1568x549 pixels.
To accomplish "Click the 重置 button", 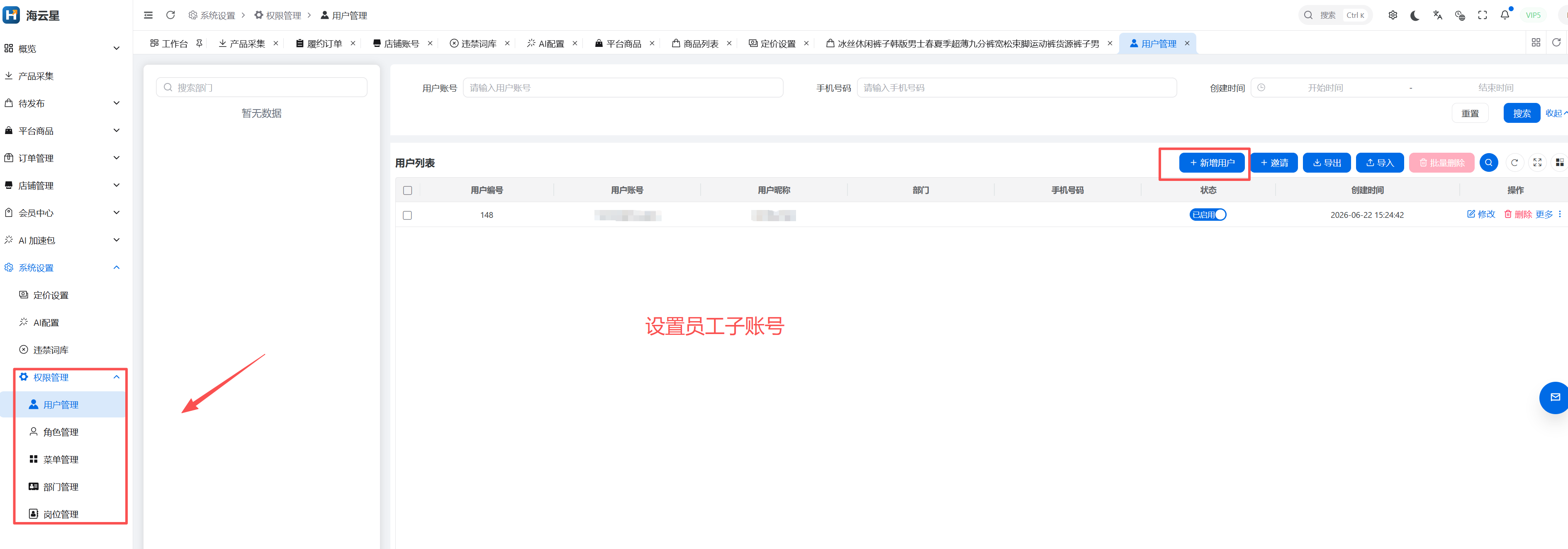I will [x=1470, y=113].
